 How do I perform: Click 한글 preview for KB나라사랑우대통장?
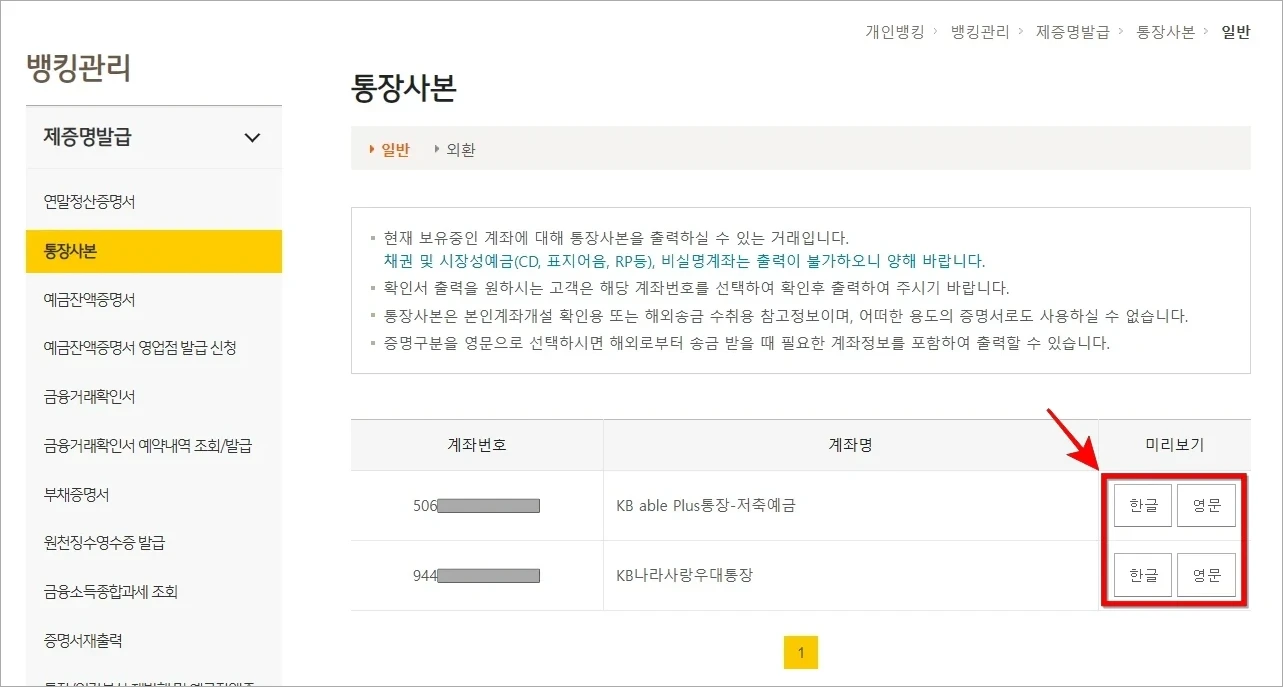1141,575
